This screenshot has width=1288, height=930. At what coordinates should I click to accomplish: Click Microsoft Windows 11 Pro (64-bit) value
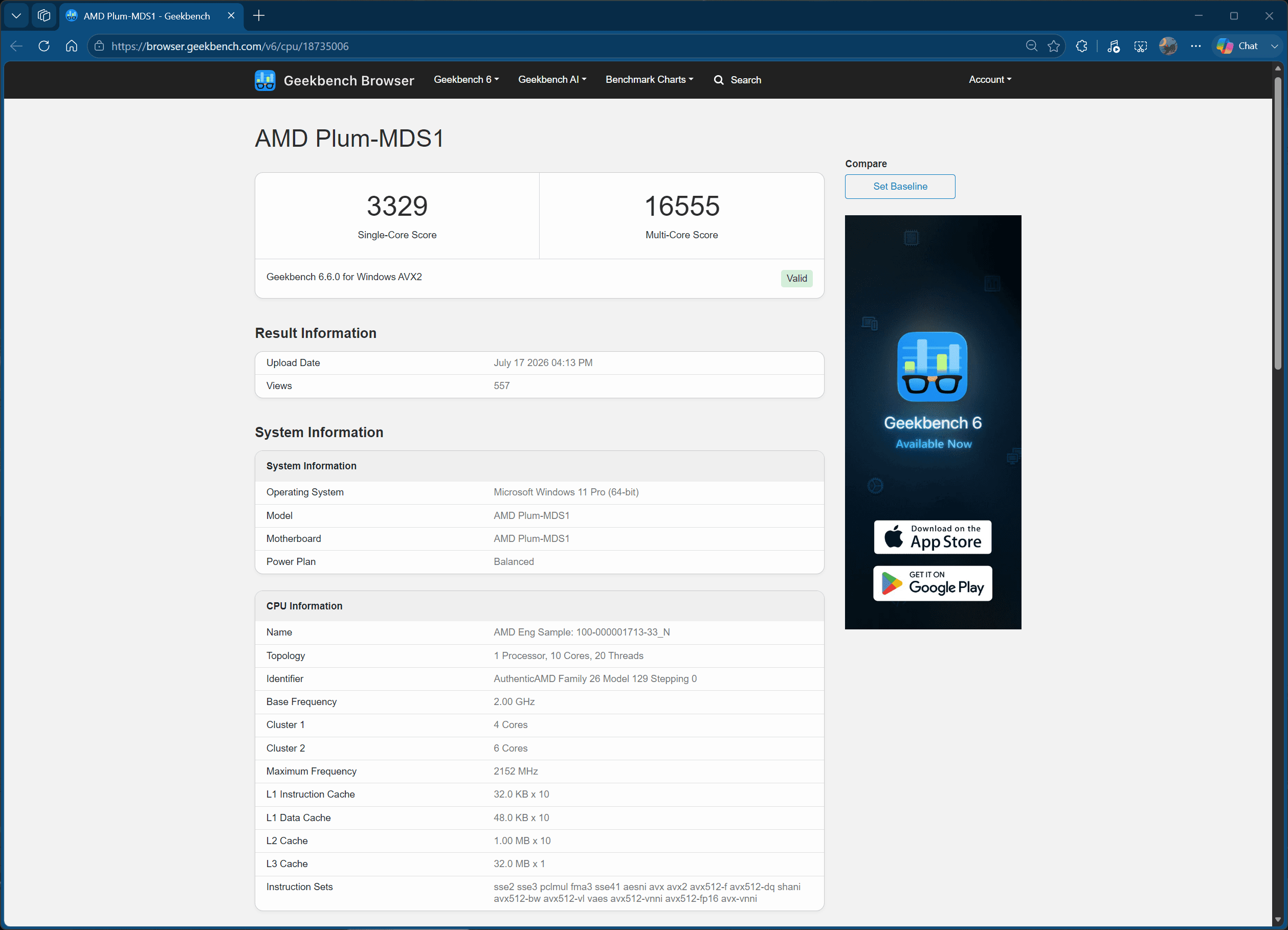[x=566, y=492]
